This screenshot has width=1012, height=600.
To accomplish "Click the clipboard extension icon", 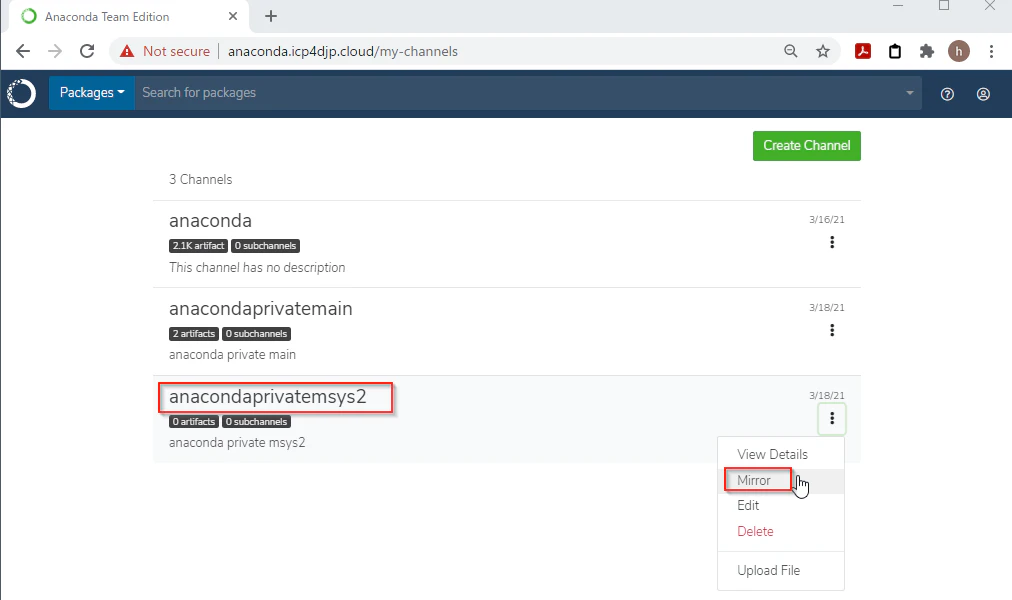I will tap(895, 51).
